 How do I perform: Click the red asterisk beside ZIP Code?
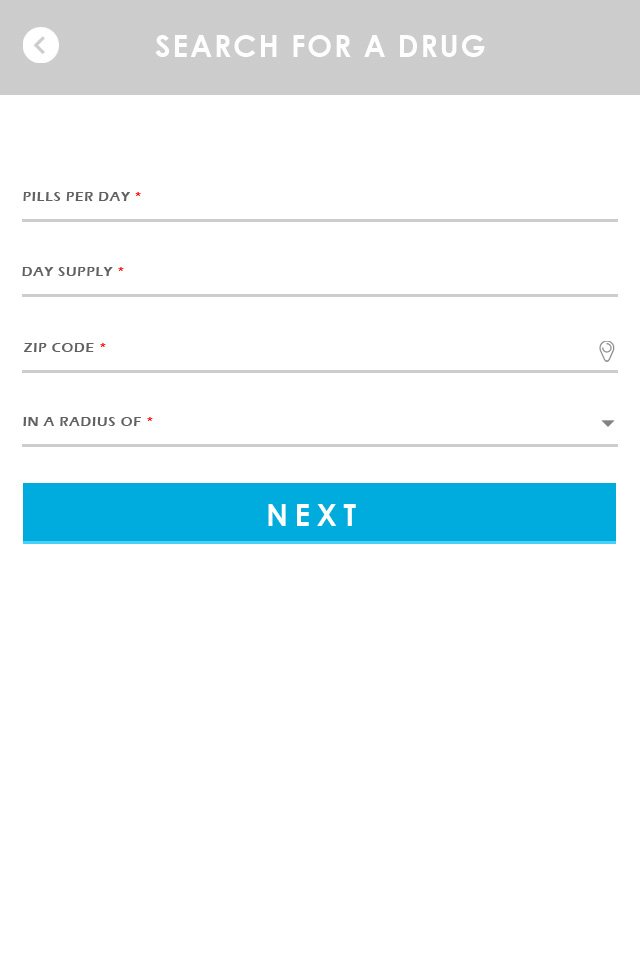[x=103, y=346]
